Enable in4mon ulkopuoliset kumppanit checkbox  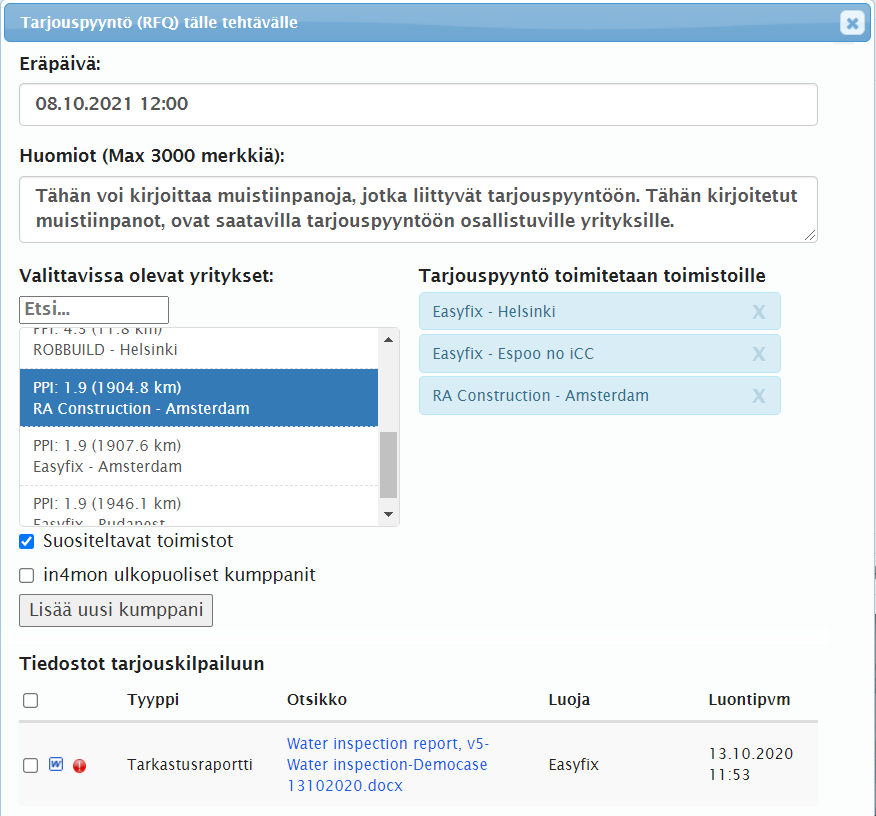click(27, 576)
